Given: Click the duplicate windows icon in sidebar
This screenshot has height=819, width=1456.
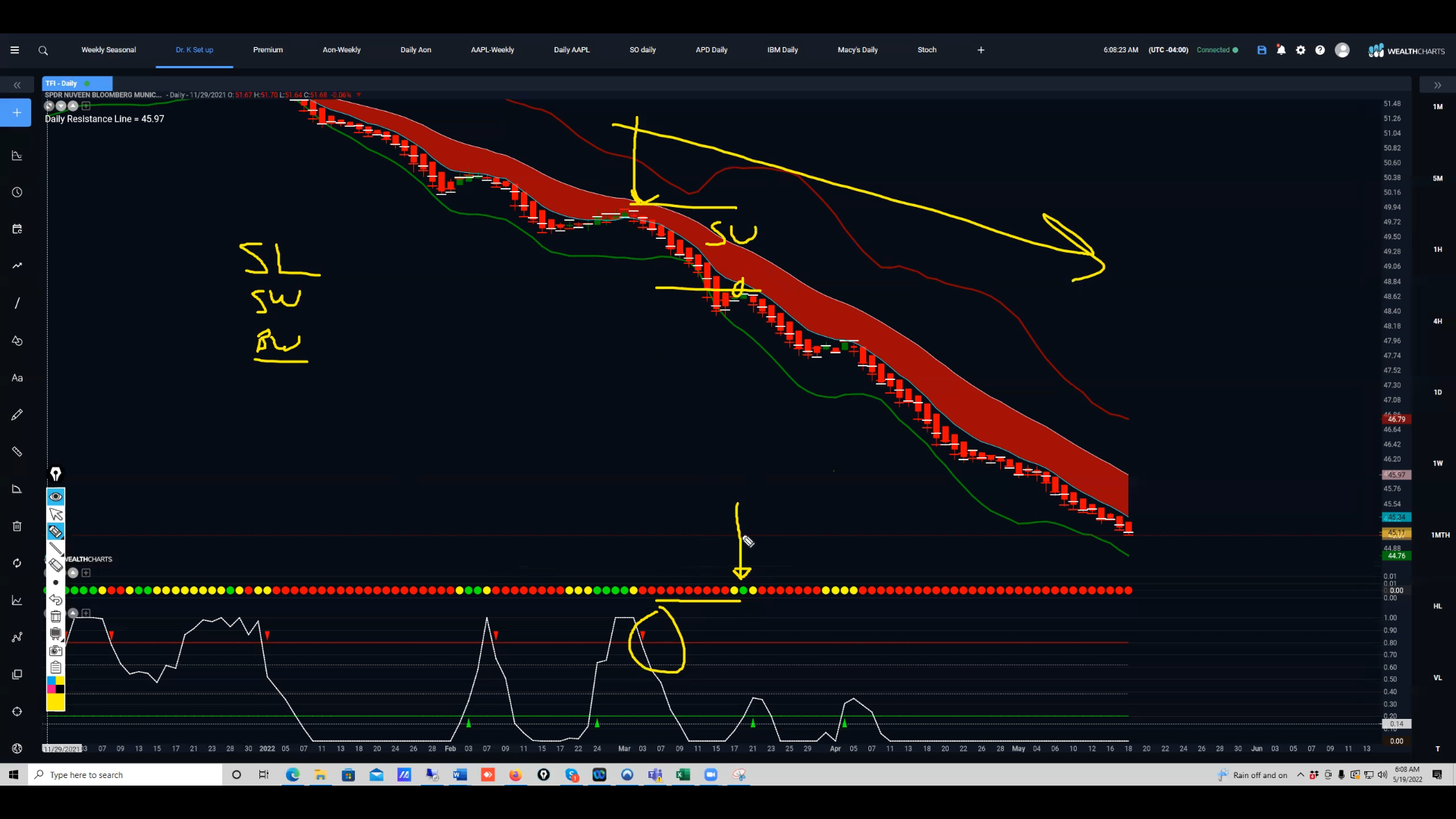Looking at the screenshot, I should (x=17, y=674).
